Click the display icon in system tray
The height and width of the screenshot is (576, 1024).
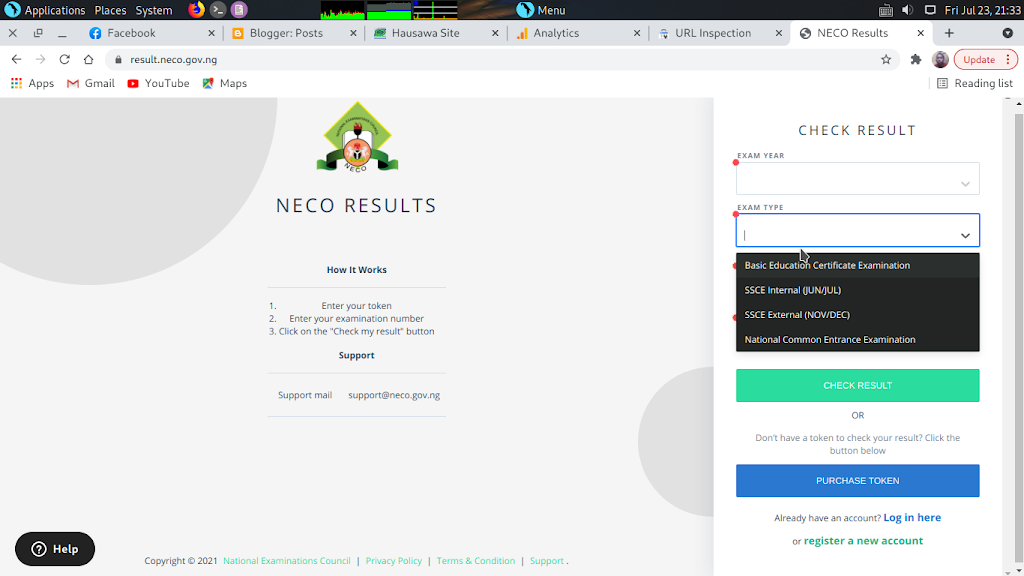pos(930,10)
